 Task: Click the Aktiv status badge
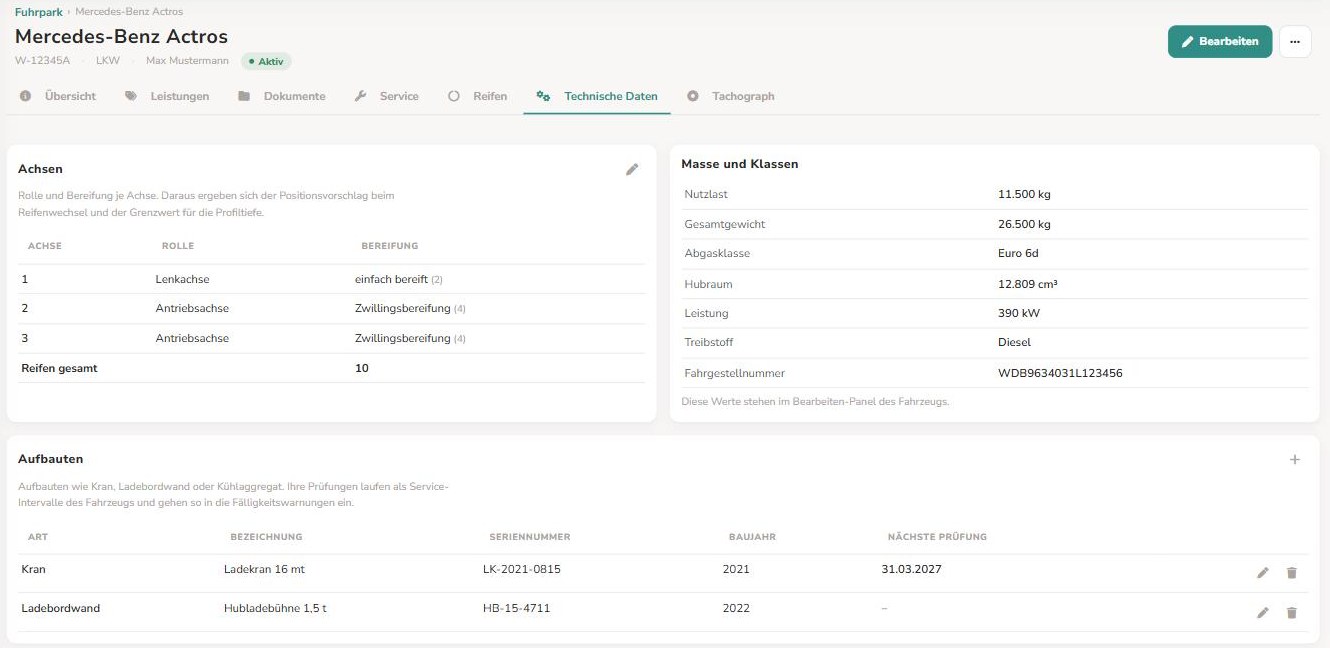pos(266,61)
